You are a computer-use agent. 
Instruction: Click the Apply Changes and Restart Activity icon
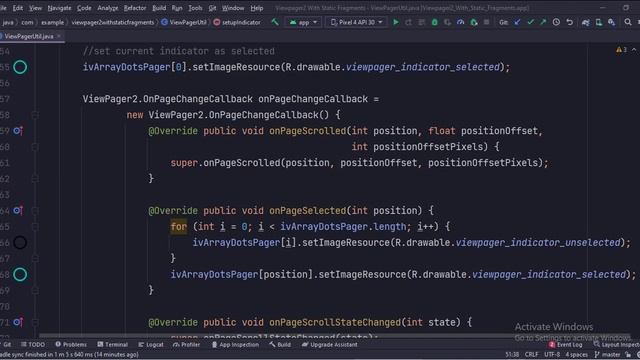pyautogui.click(x=409, y=22)
